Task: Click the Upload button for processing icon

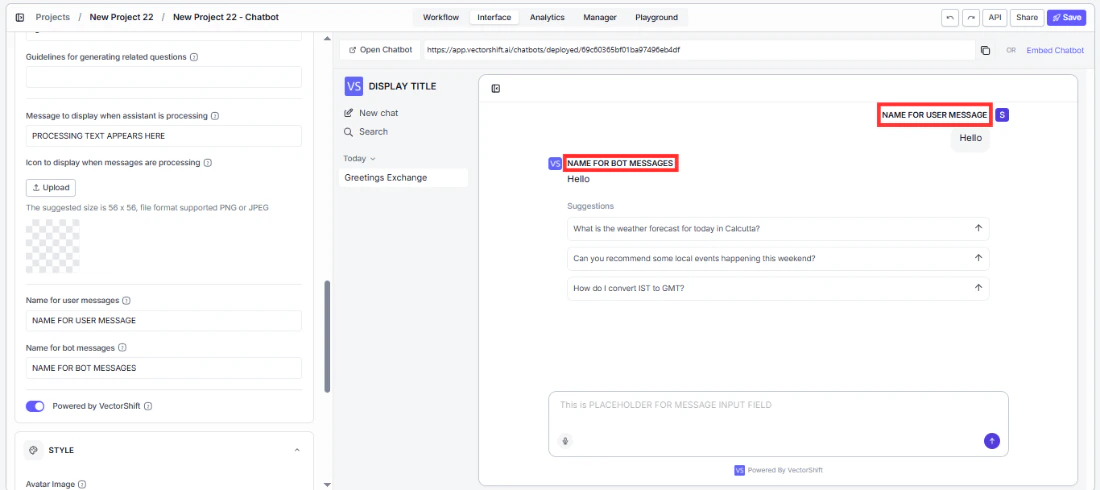Action: (x=51, y=188)
